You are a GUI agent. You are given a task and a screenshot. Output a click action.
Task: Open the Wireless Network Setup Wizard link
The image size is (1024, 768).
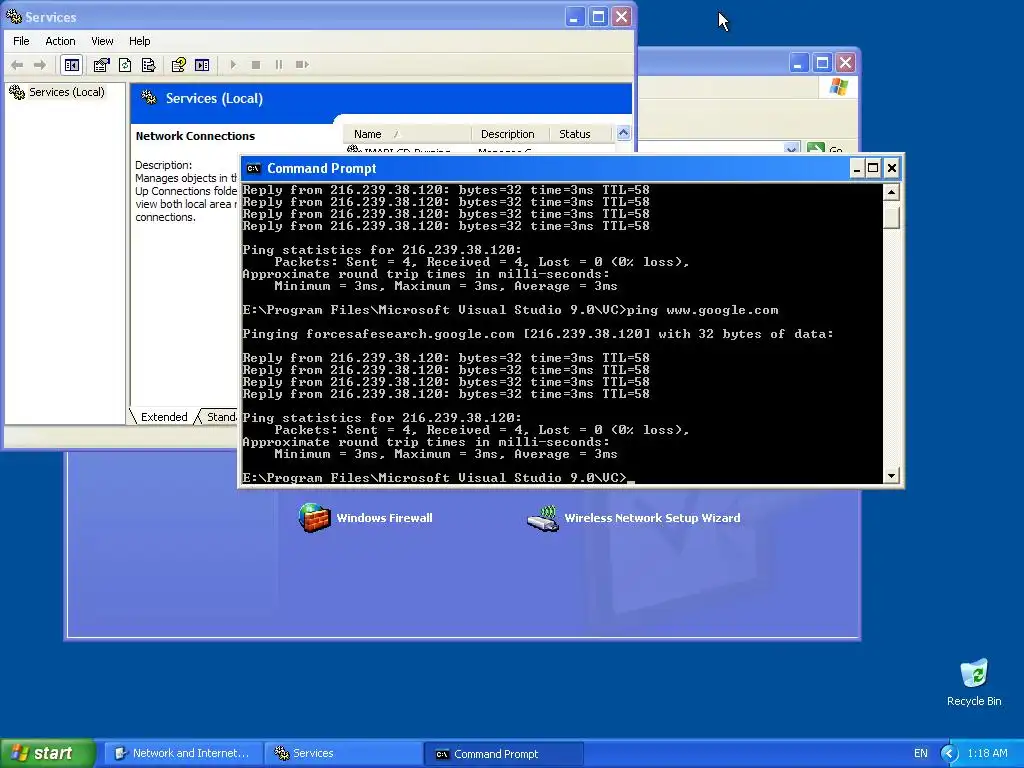click(652, 518)
